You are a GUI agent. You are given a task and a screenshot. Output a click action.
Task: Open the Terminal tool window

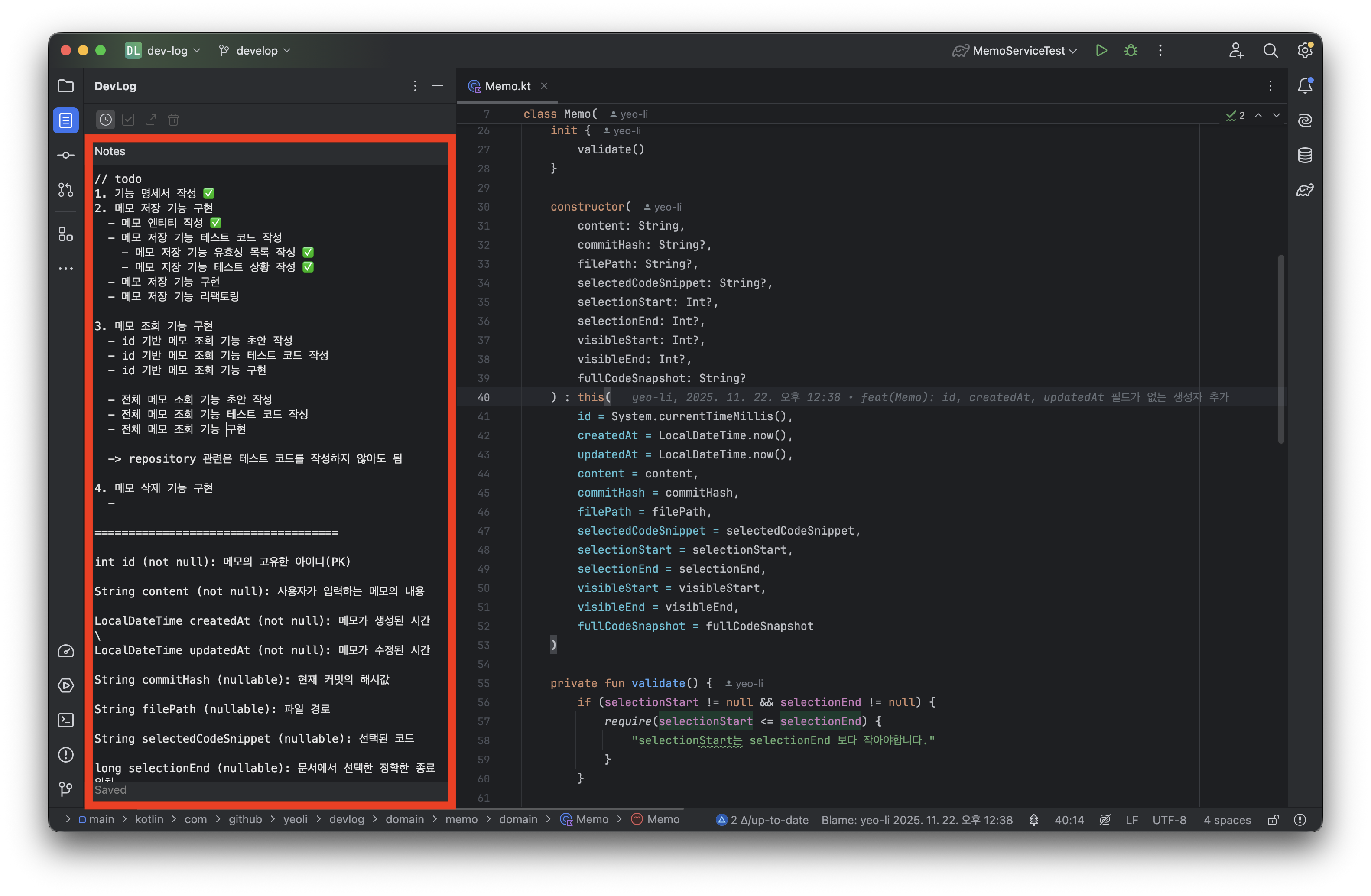pos(66,720)
